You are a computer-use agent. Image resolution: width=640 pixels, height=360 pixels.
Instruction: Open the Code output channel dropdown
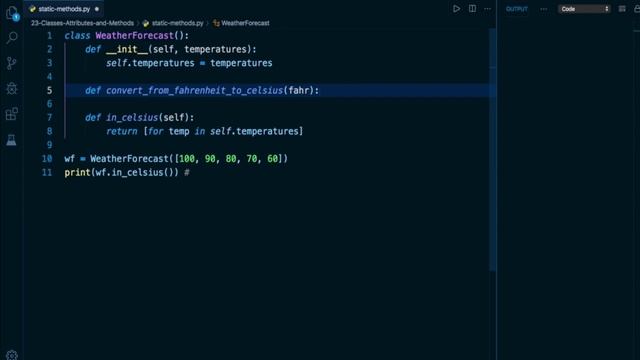point(584,9)
